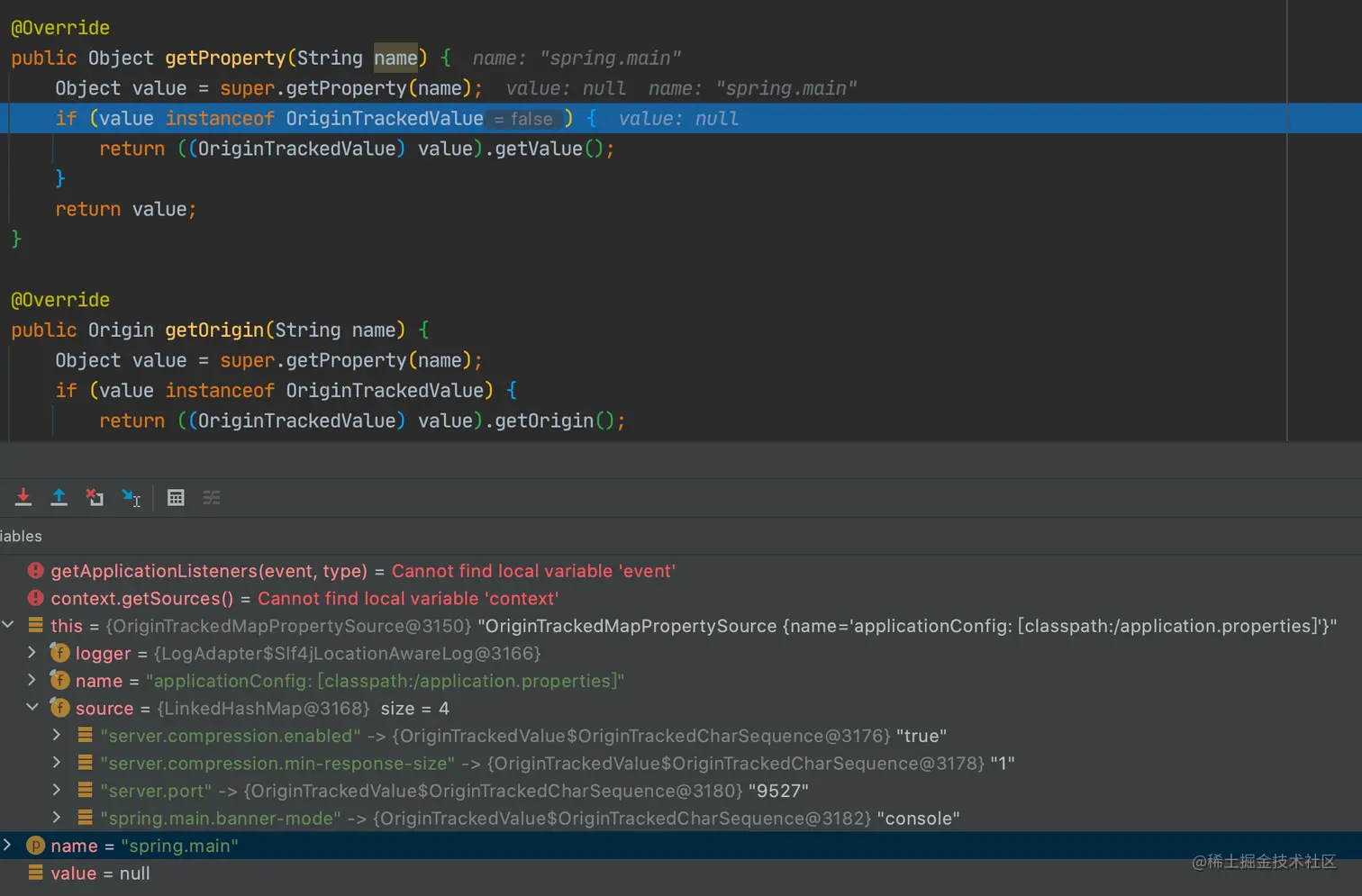Image resolution: width=1362 pixels, height=896 pixels.
Task: Click entry icon for spring.main.banner-mode
Action: (x=86, y=818)
